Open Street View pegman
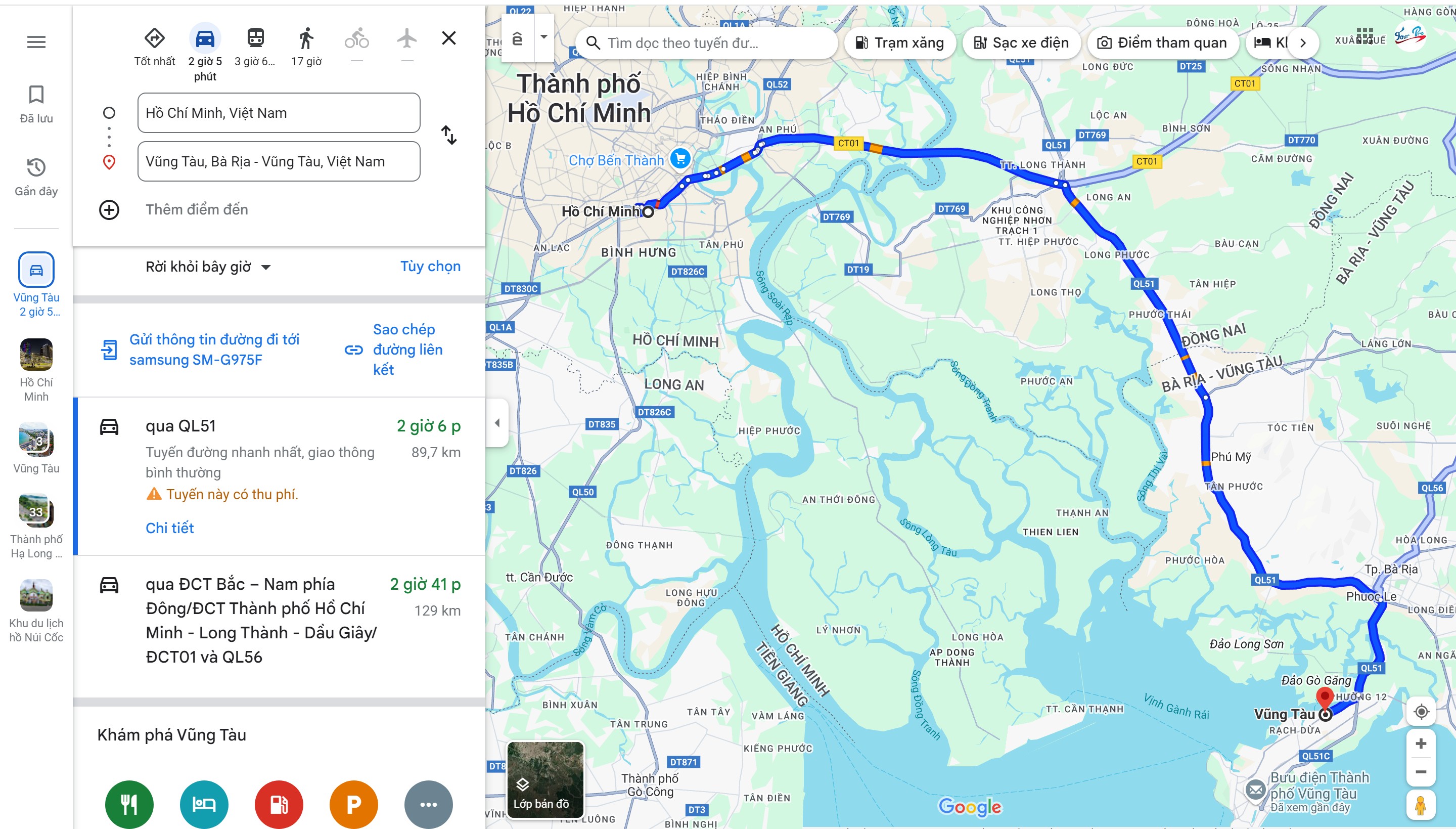The image size is (1456, 829). click(x=1421, y=805)
